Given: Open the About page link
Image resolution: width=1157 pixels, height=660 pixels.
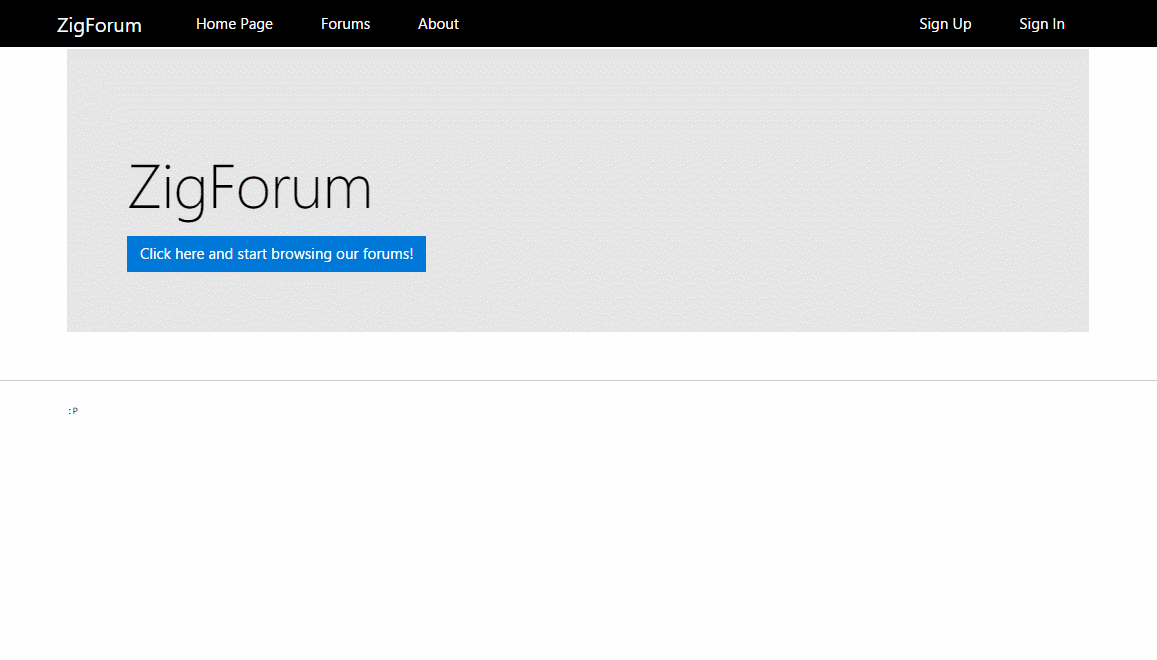Looking at the screenshot, I should 438,24.
